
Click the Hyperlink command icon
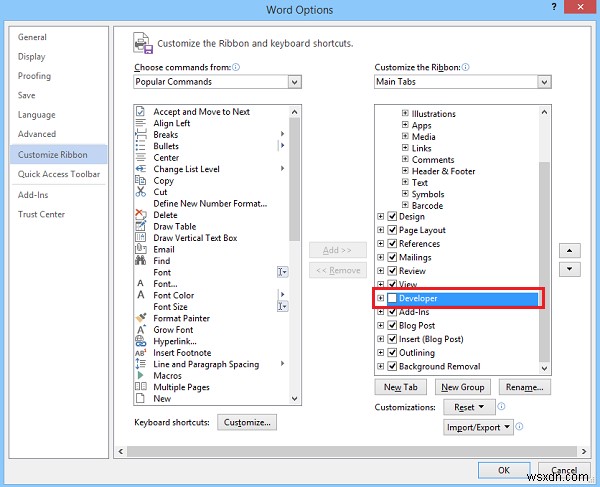tap(140, 341)
